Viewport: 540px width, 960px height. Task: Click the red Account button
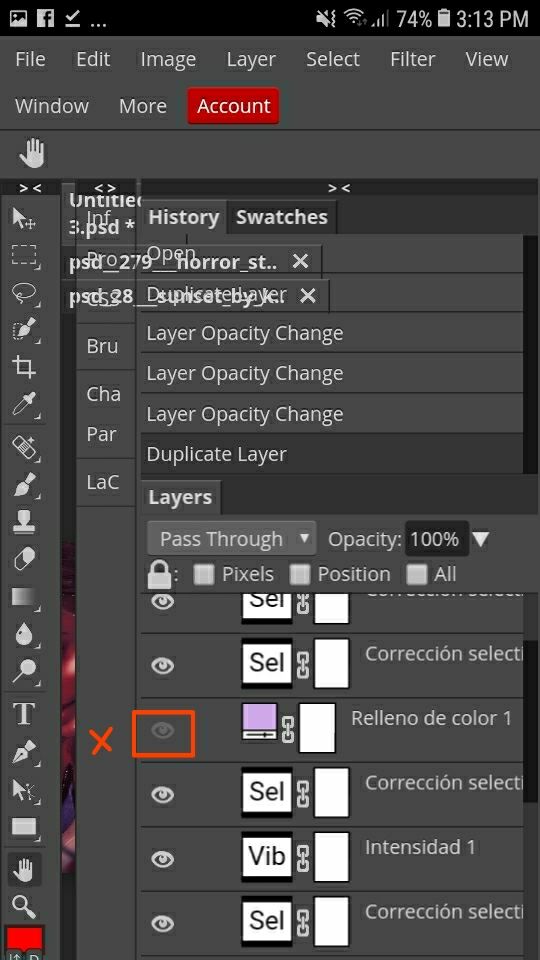click(233, 106)
